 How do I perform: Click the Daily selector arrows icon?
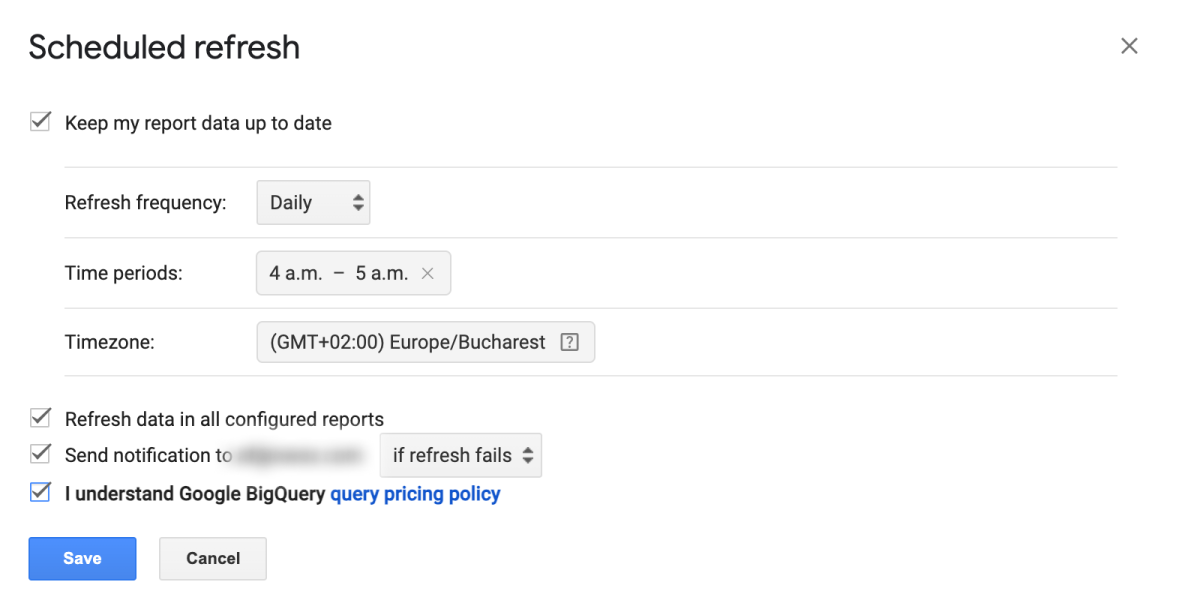click(358, 202)
